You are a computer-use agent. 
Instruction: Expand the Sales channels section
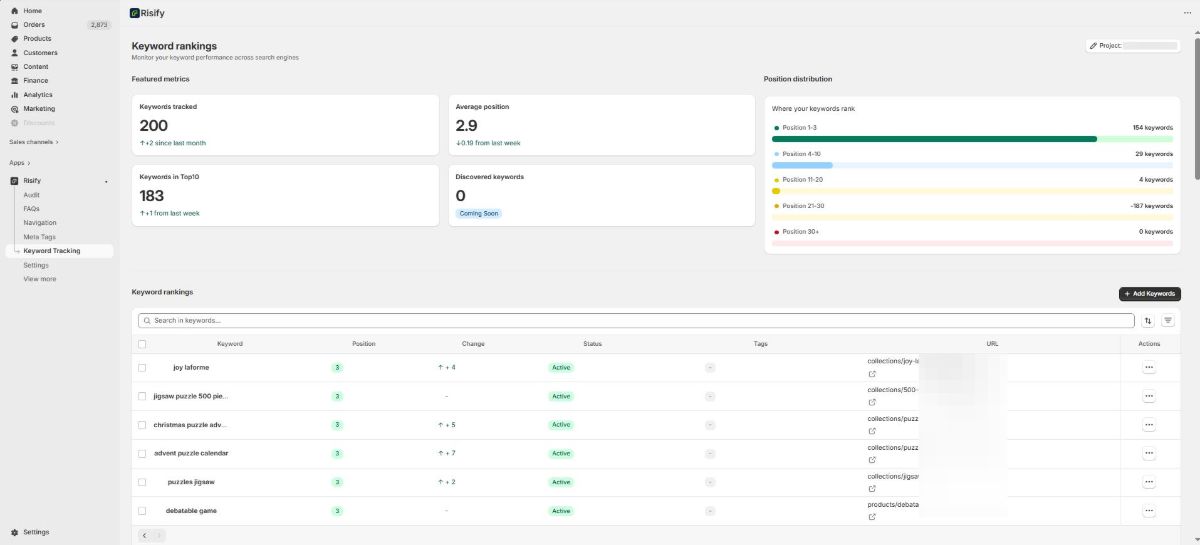click(34, 142)
